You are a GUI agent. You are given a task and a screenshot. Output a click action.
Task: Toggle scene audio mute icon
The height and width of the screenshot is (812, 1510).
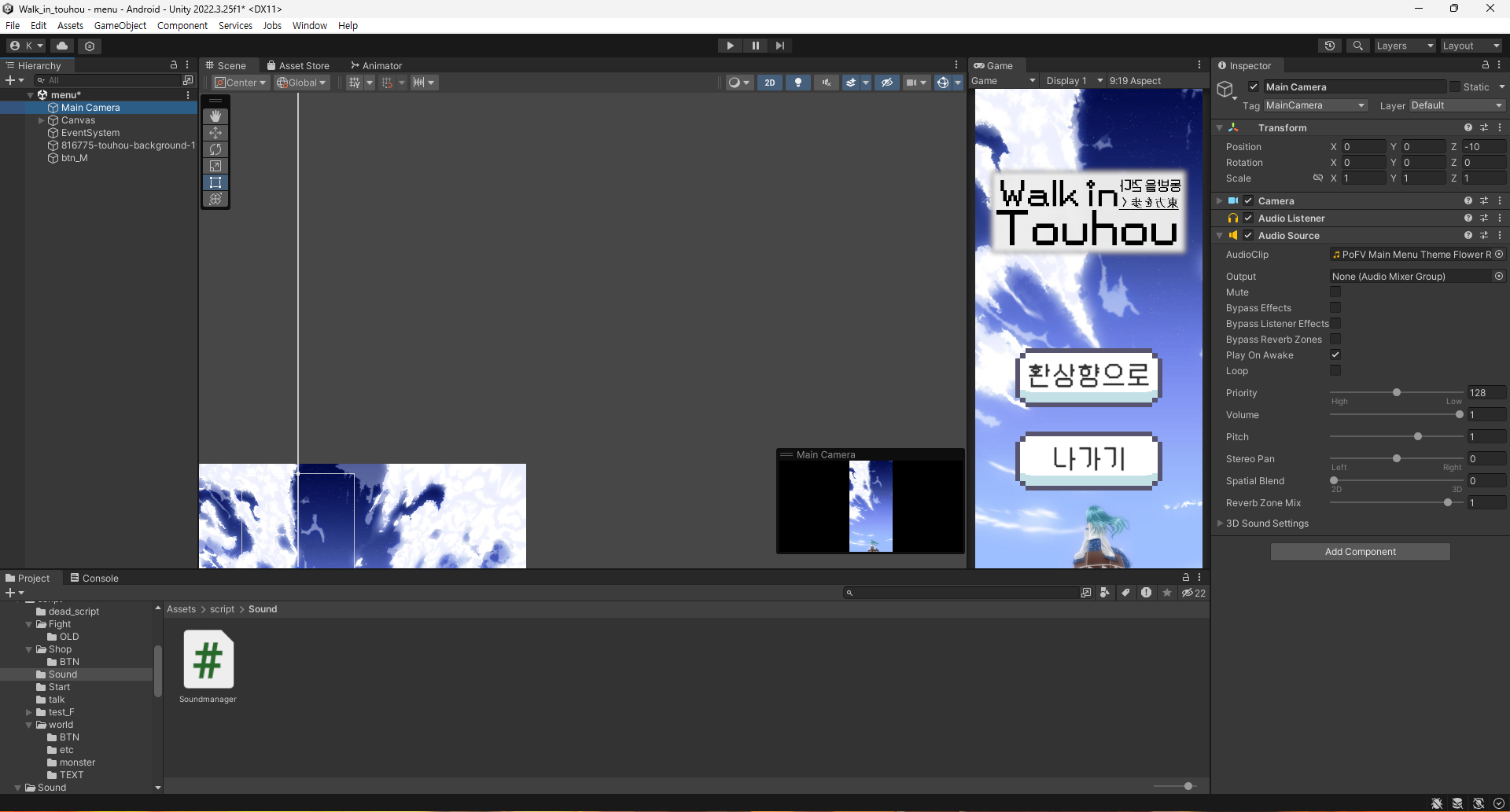827,83
